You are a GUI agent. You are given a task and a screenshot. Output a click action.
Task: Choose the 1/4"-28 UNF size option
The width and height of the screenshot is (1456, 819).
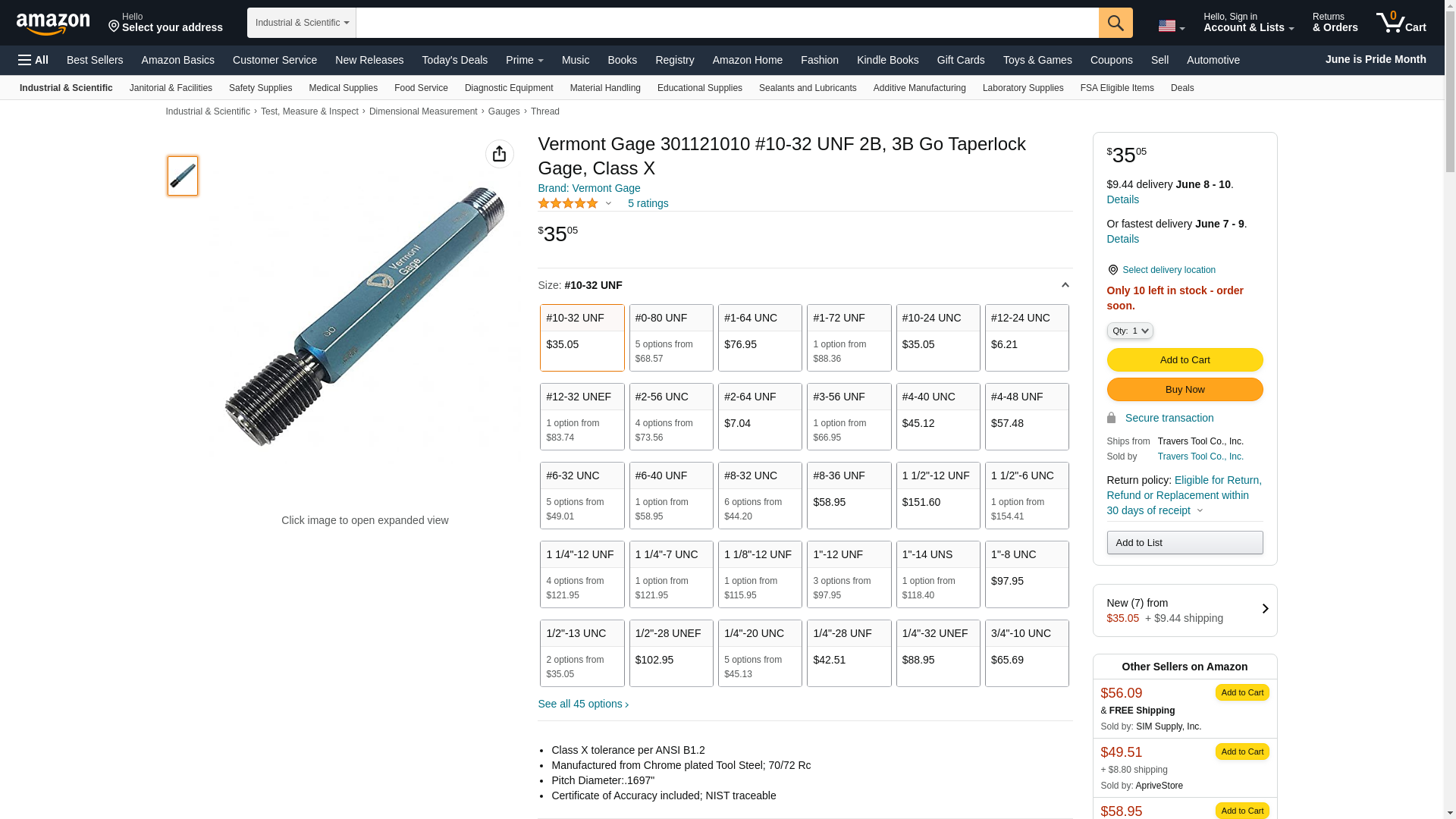(x=849, y=653)
